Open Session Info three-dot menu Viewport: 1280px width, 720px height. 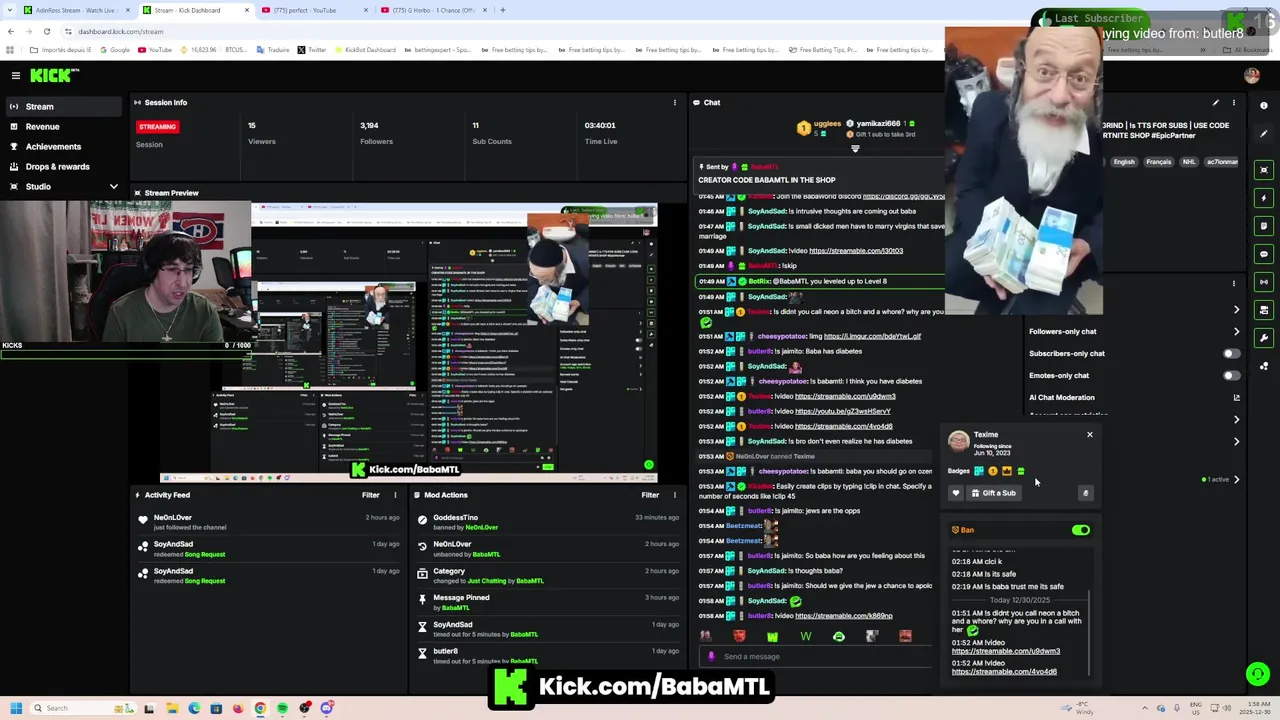point(674,102)
